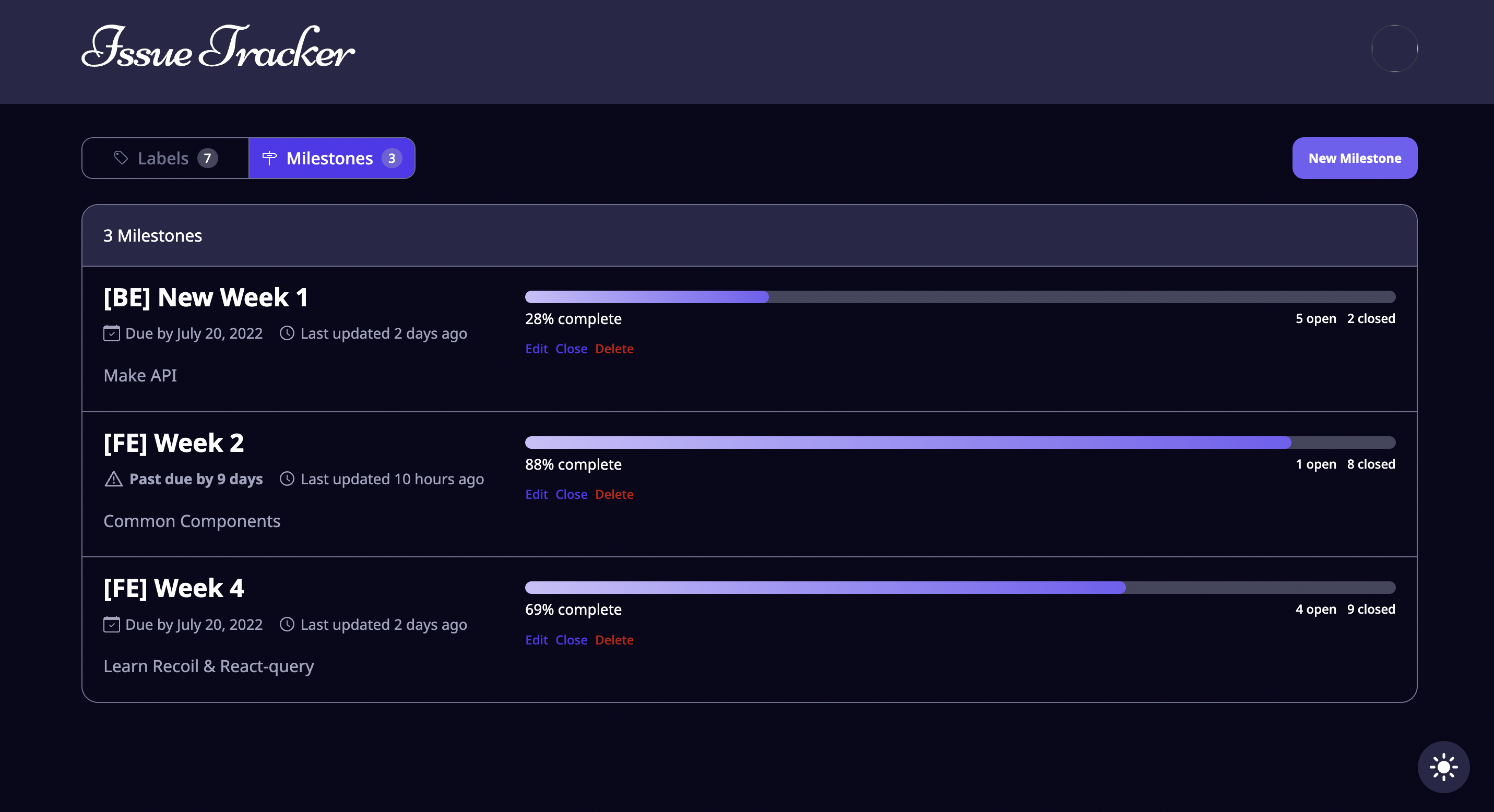Click the Milestones signpost icon
The height and width of the screenshot is (812, 1494).
click(x=269, y=158)
